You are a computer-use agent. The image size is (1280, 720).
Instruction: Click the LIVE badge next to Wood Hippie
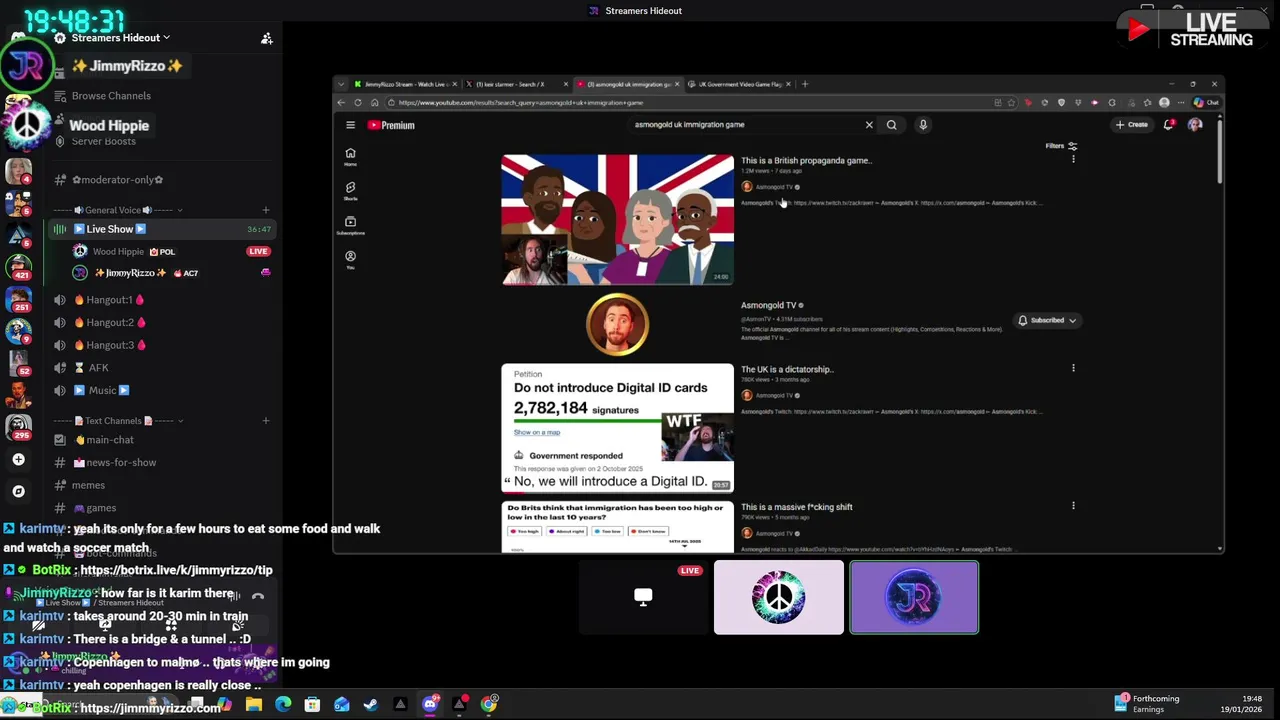tap(258, 251)
